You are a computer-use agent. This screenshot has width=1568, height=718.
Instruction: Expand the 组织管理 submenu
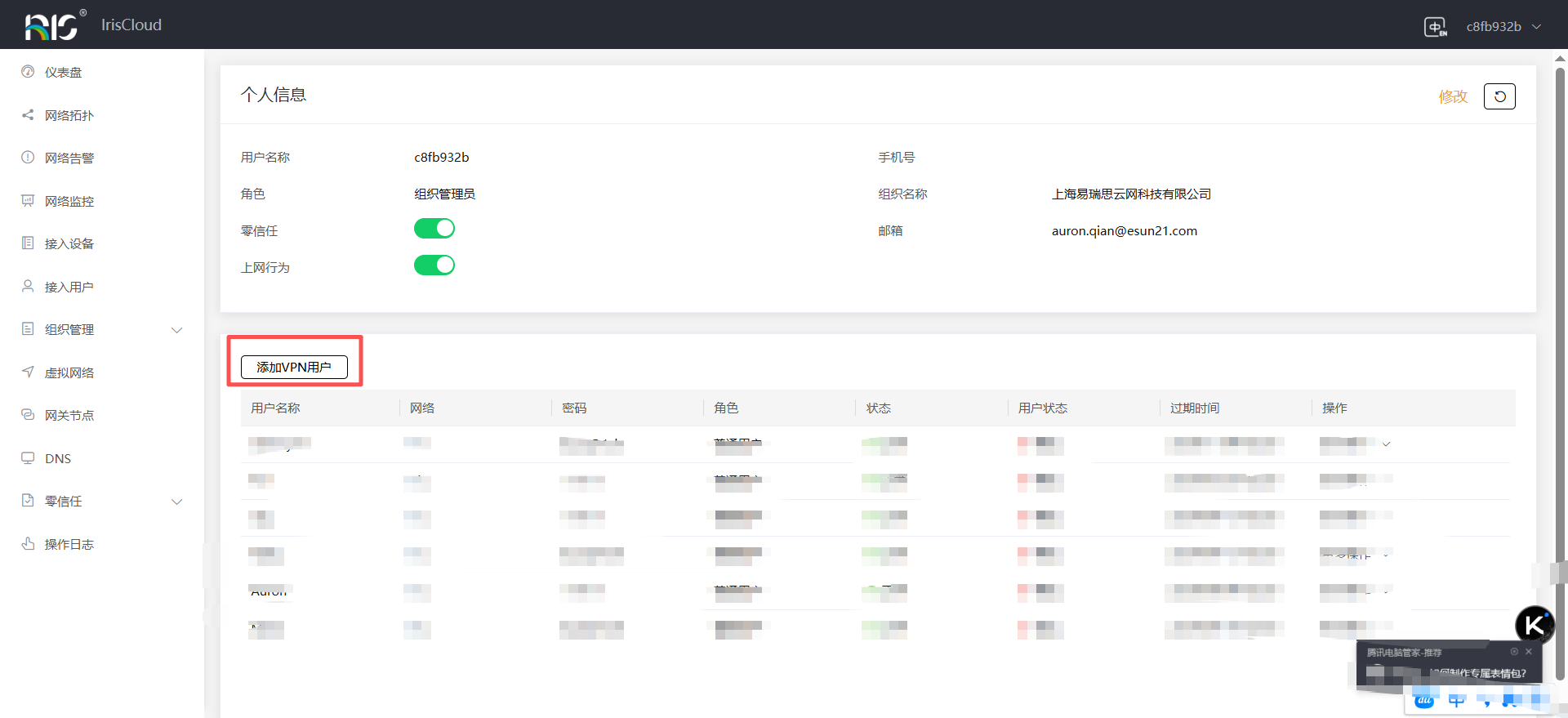coord(176,330)
